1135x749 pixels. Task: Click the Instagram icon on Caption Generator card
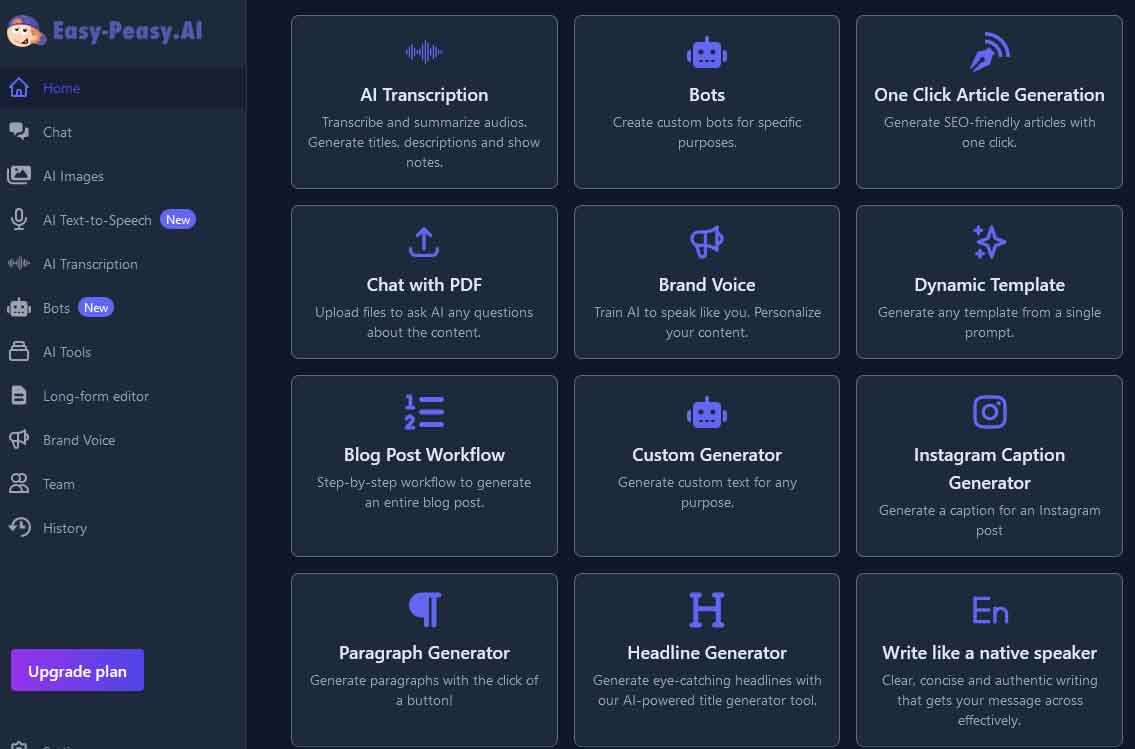[990, 412]
